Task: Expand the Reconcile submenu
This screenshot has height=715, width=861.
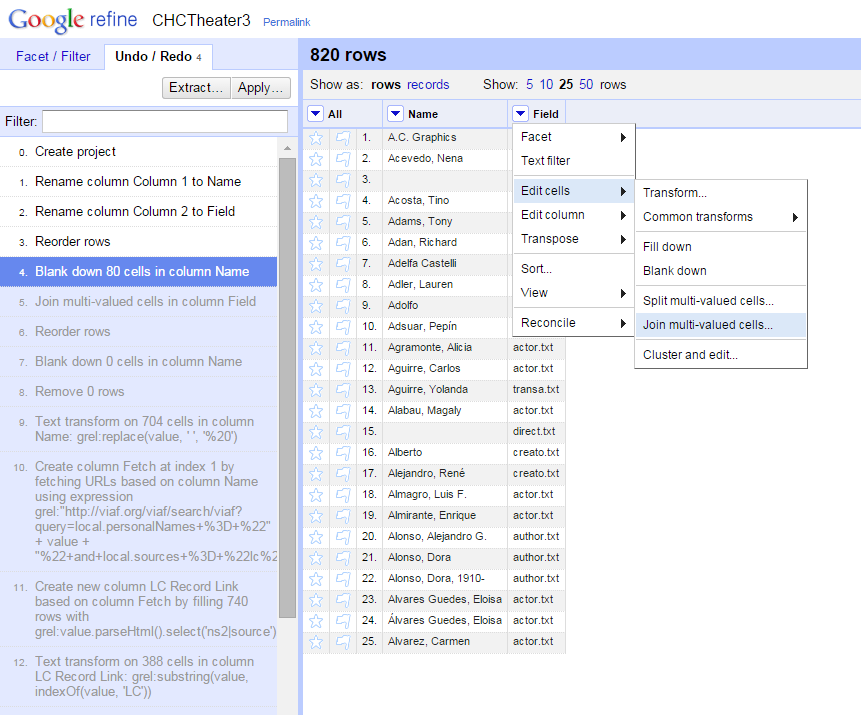Action: [574, 323]
